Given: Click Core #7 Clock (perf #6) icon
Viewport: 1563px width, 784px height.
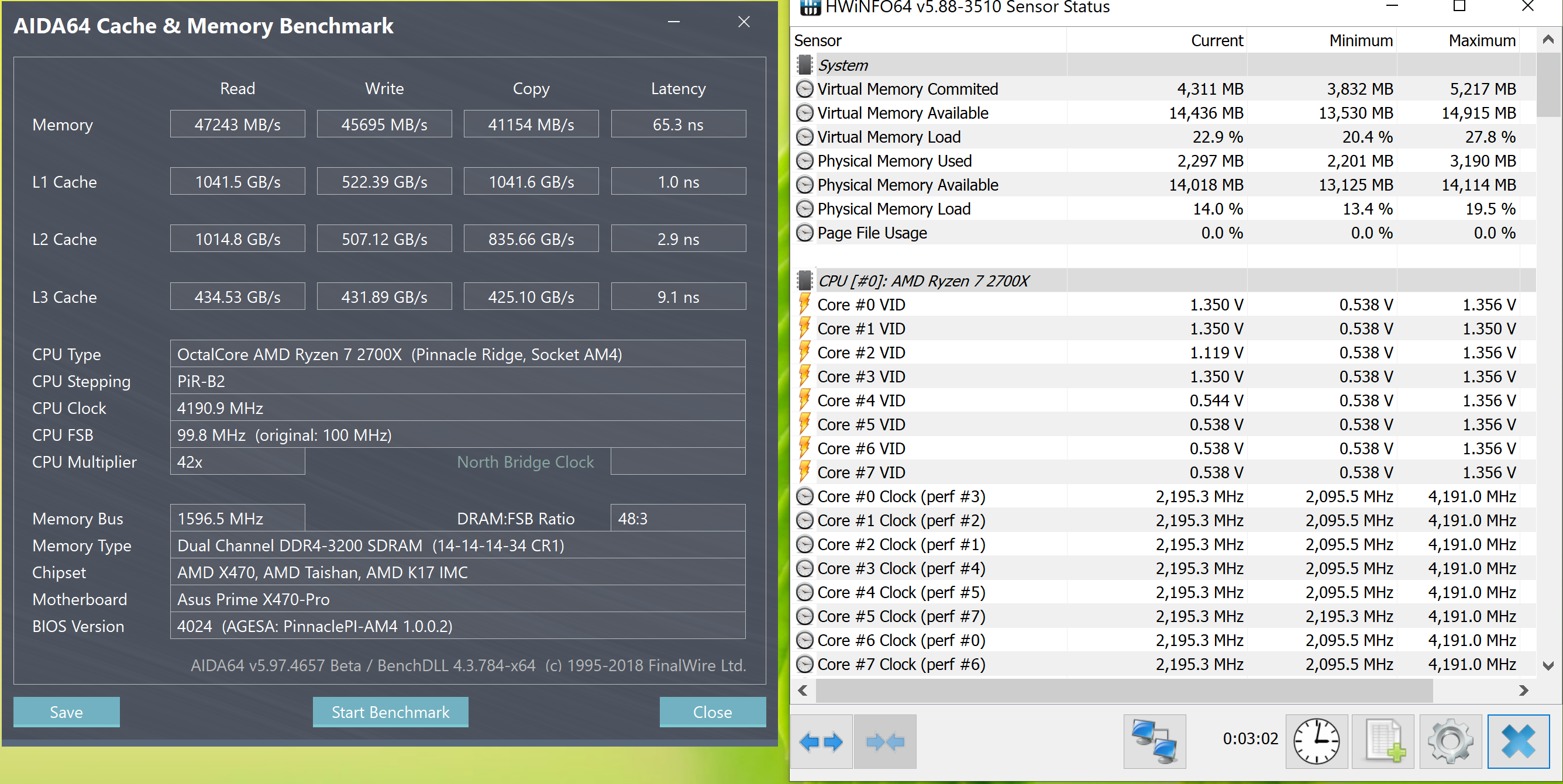Looking at the screenshot, I should (804, 665).
